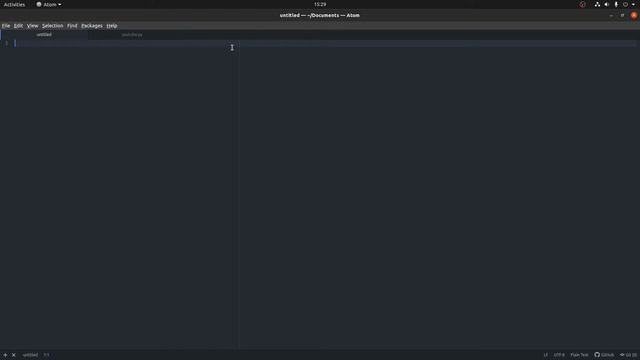Open the Atom application menu in top bar
Viewport: 640px width, 360px height.
(x=49, y=4)
